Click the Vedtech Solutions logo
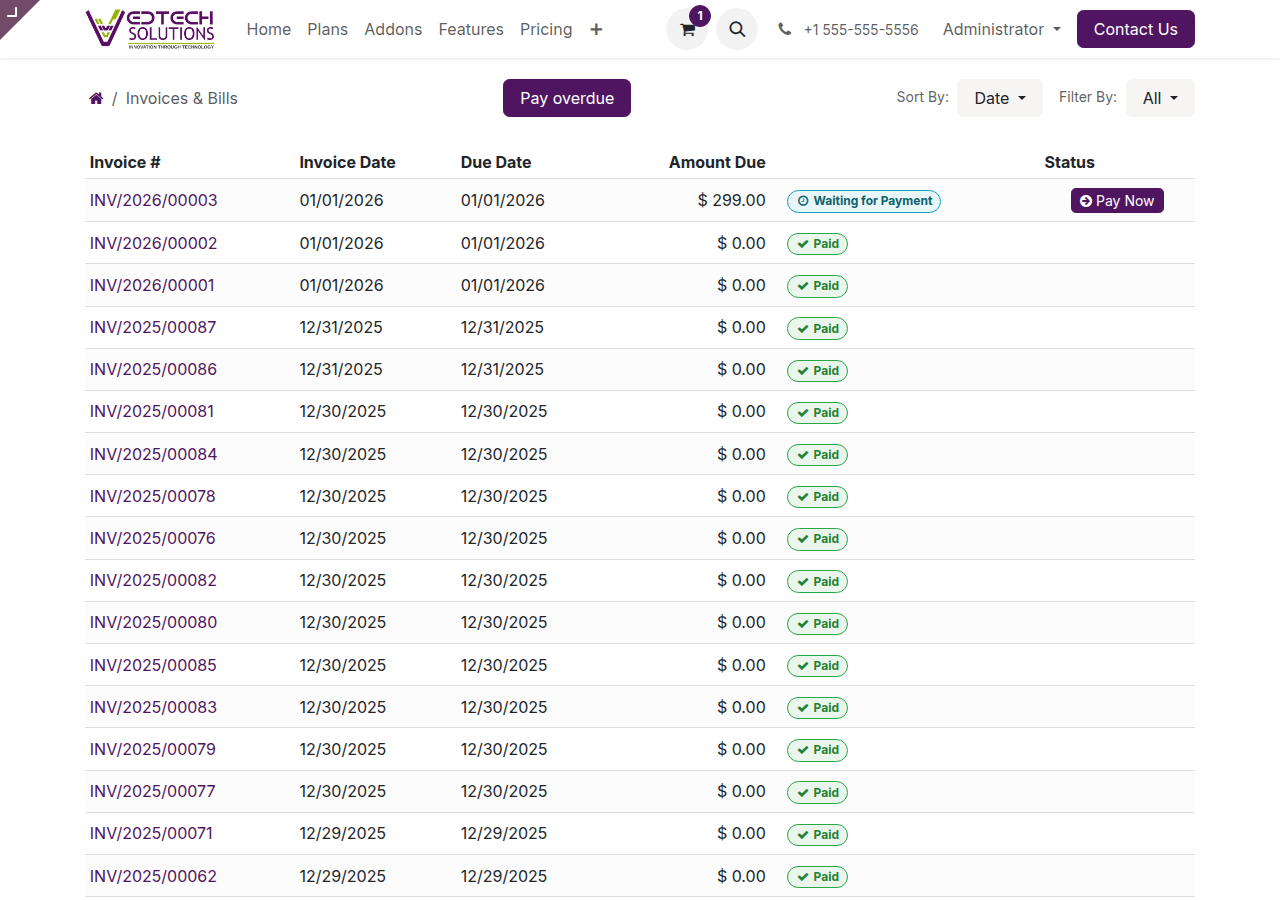1280x900 pixels. click(x=151, y=29)
